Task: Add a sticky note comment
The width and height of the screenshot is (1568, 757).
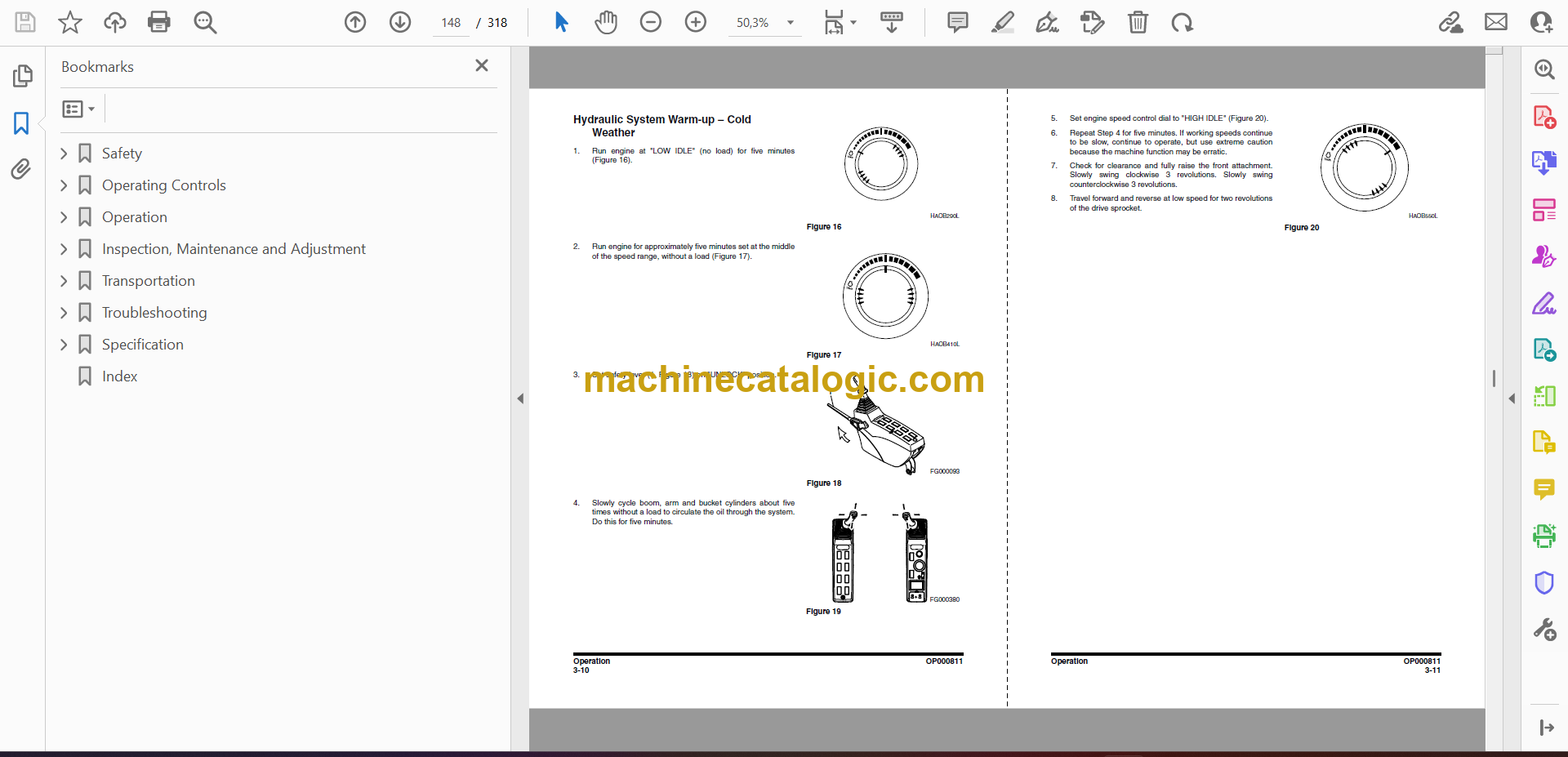Action: coord(958,22)
